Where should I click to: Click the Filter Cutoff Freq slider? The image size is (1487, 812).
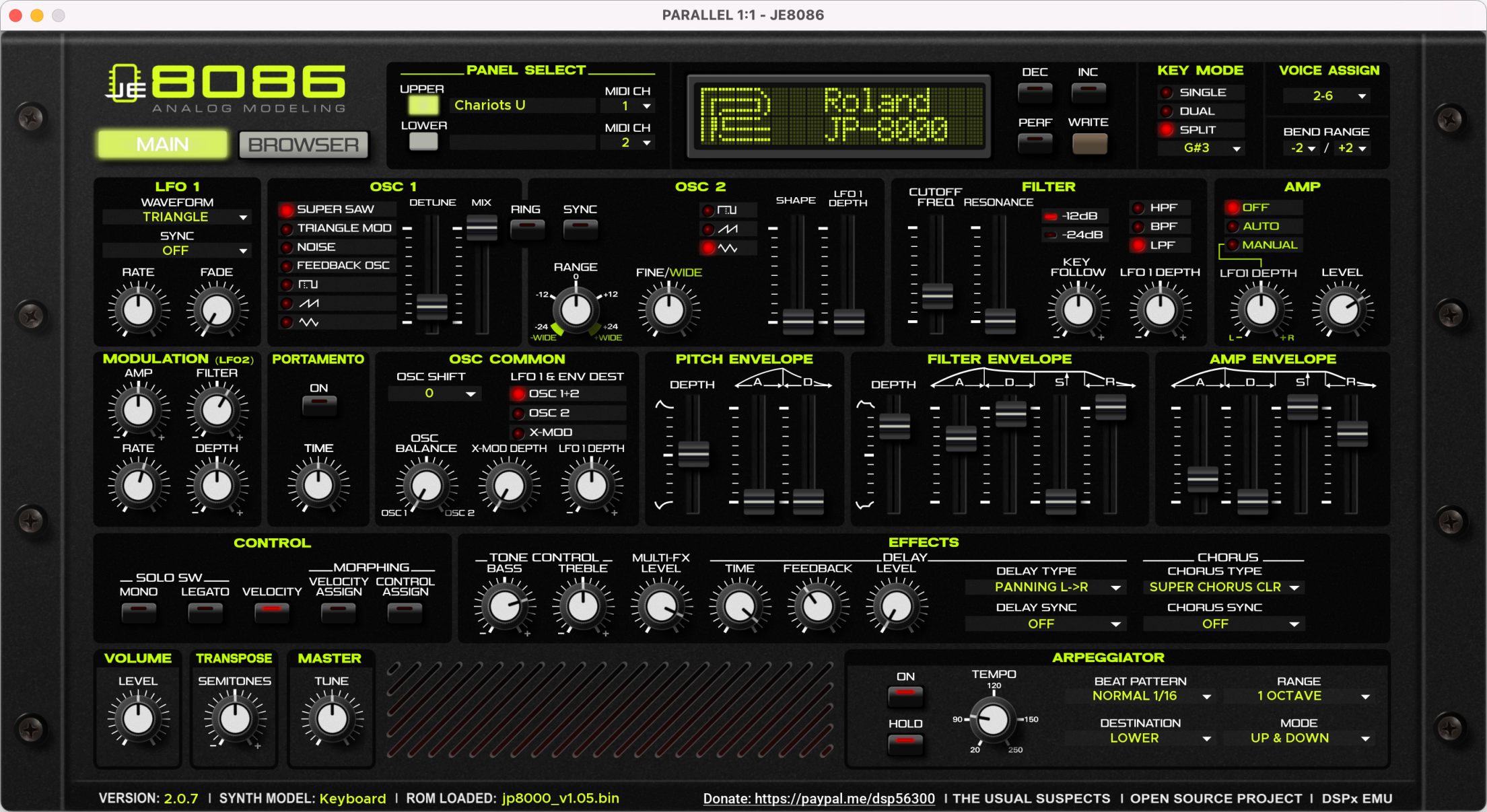click(x=937, y=295)
